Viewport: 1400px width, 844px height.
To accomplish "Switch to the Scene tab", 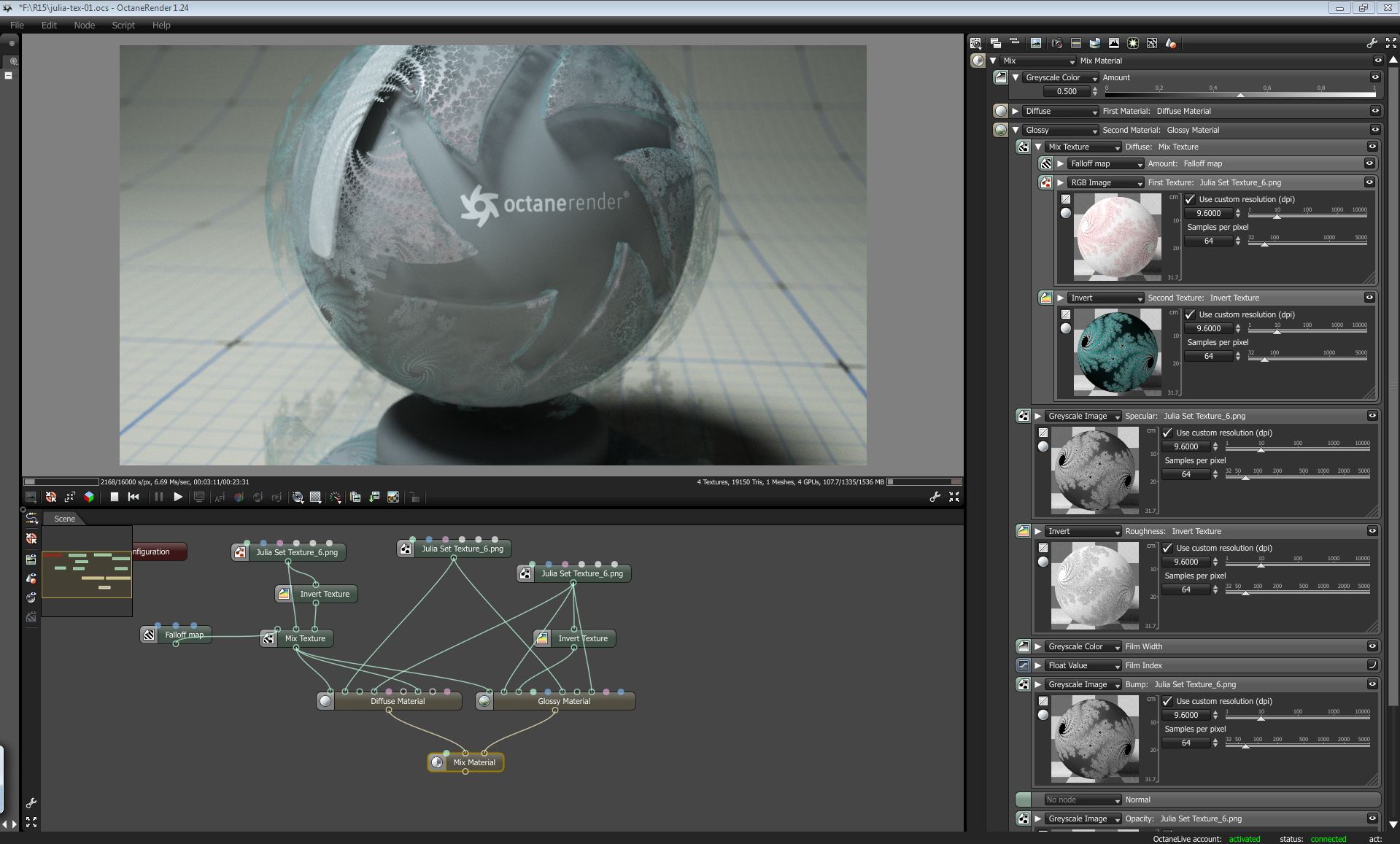I will (64, 519).
